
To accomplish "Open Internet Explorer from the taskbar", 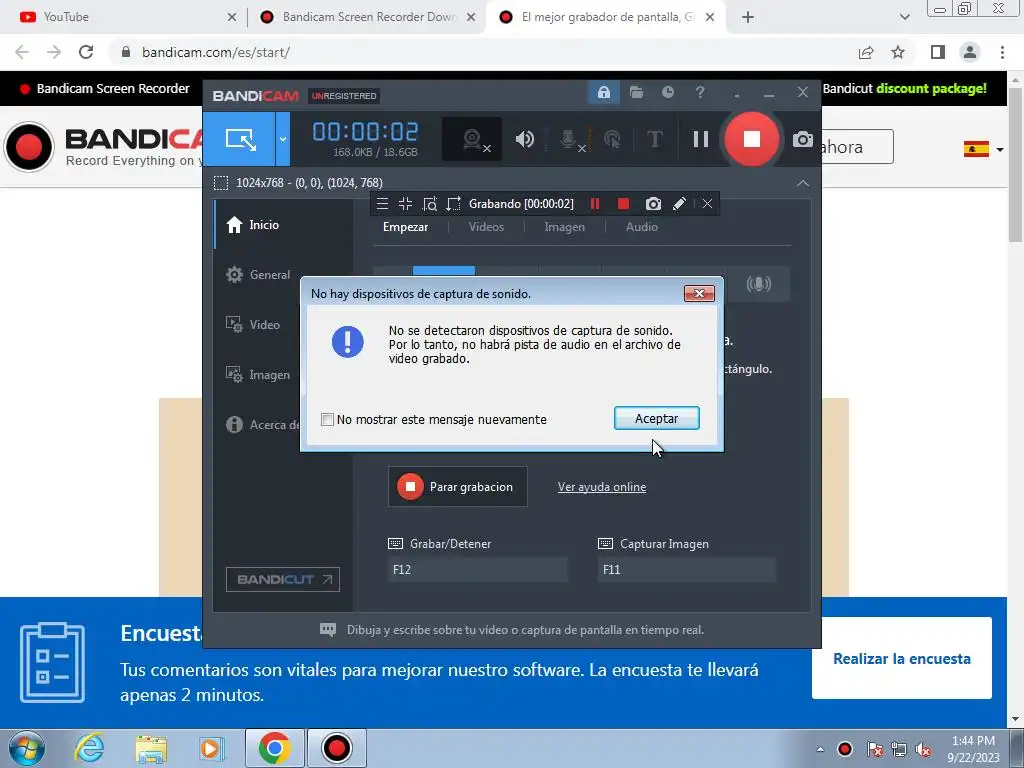I will [89, 748].
